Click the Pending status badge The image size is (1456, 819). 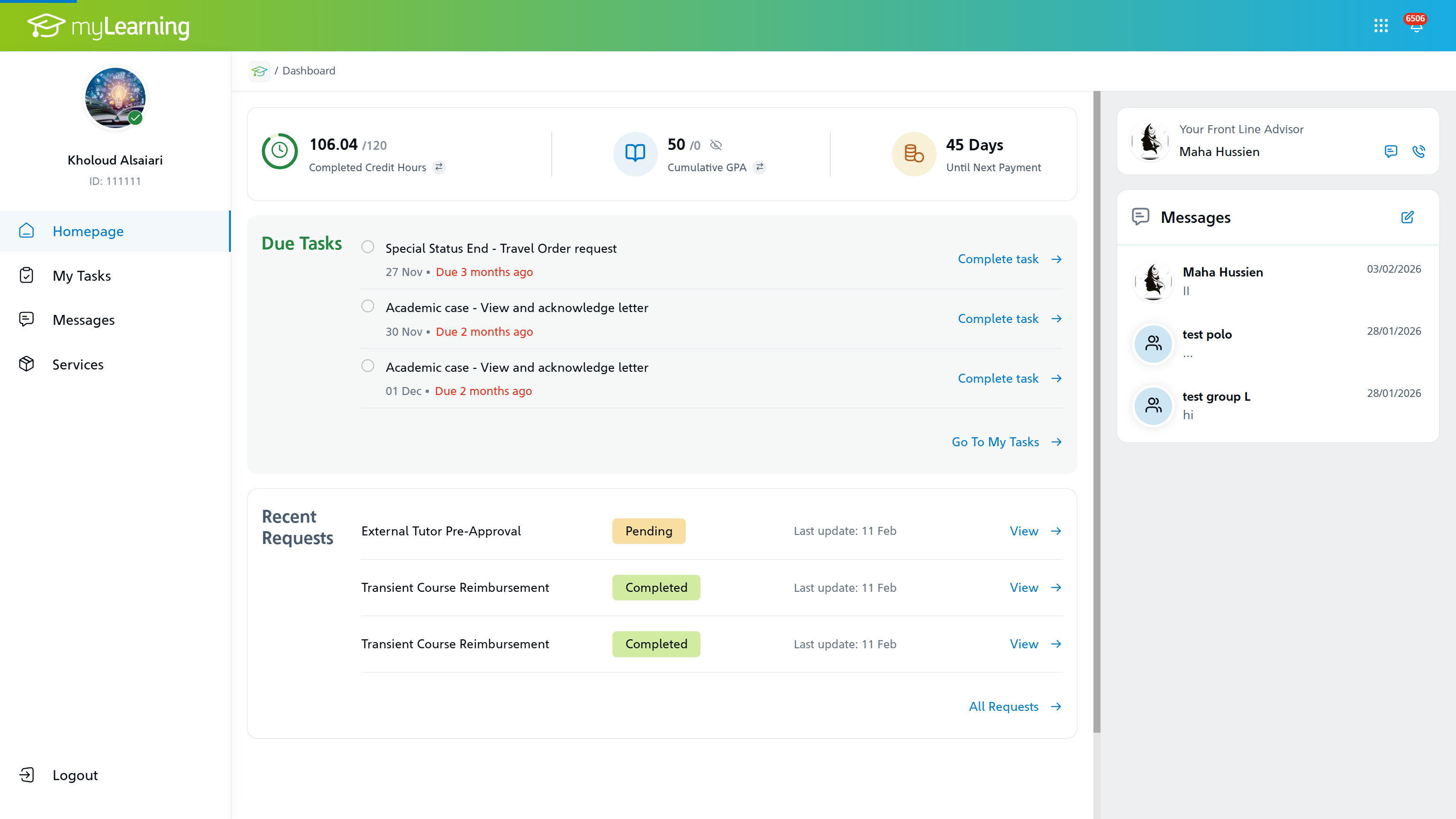[x=648, y=531]
